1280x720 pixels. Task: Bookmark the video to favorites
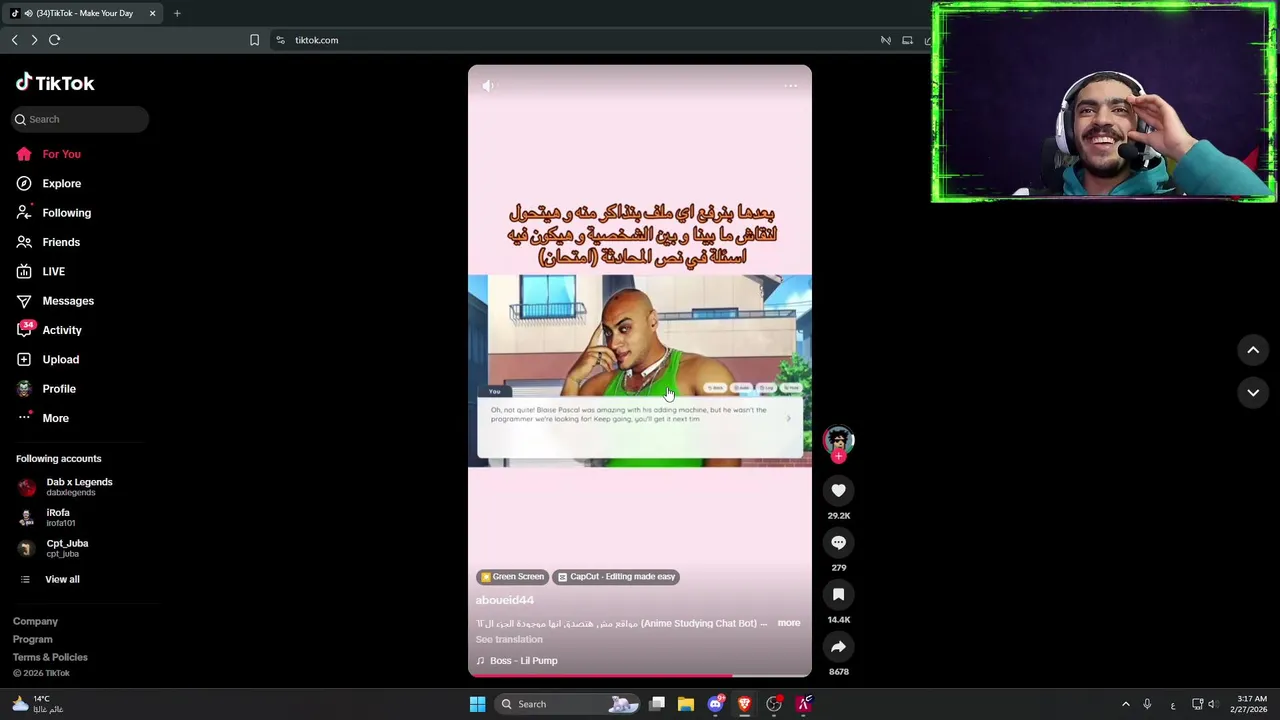coord(838,594)
